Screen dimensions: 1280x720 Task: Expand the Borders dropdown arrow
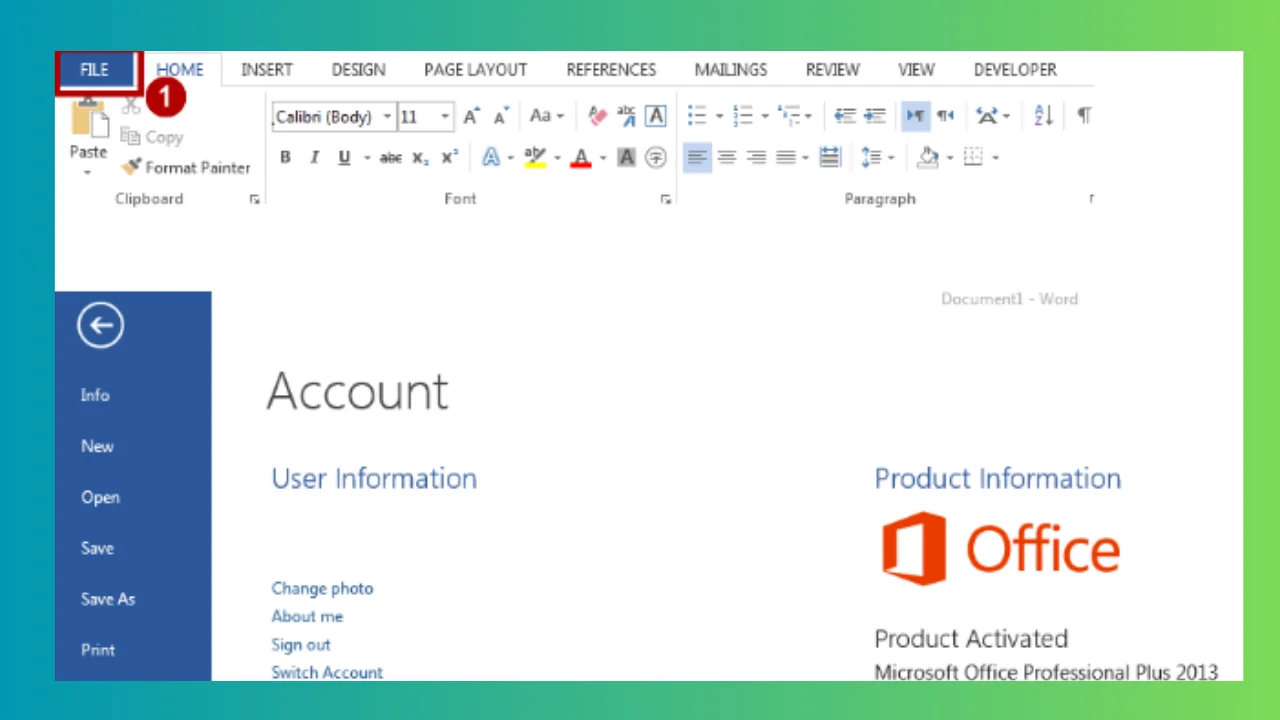(x=994, y=158)
